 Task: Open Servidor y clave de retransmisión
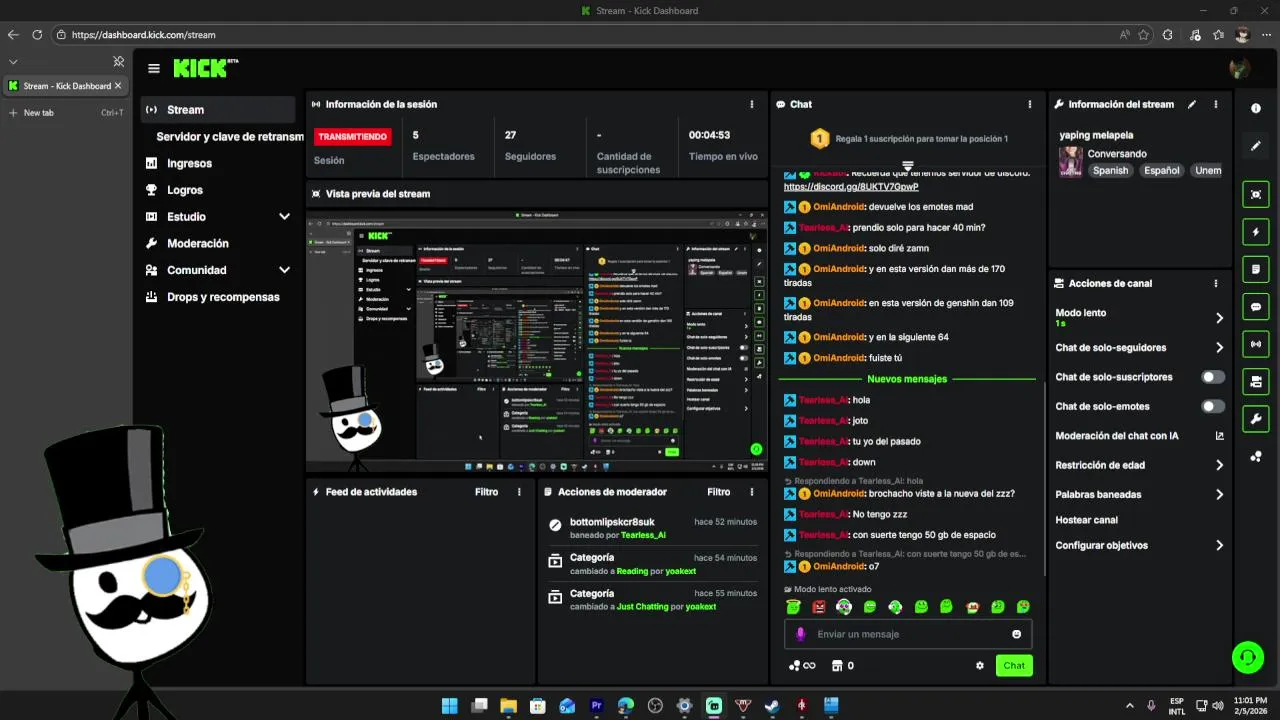coord(229,137)
